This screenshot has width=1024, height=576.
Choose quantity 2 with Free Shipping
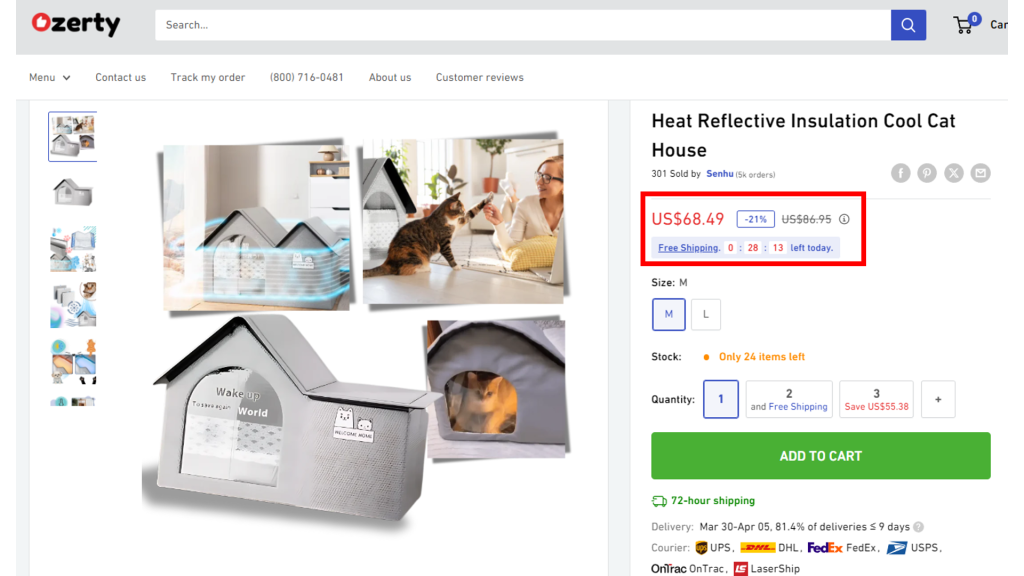point(789,399)
